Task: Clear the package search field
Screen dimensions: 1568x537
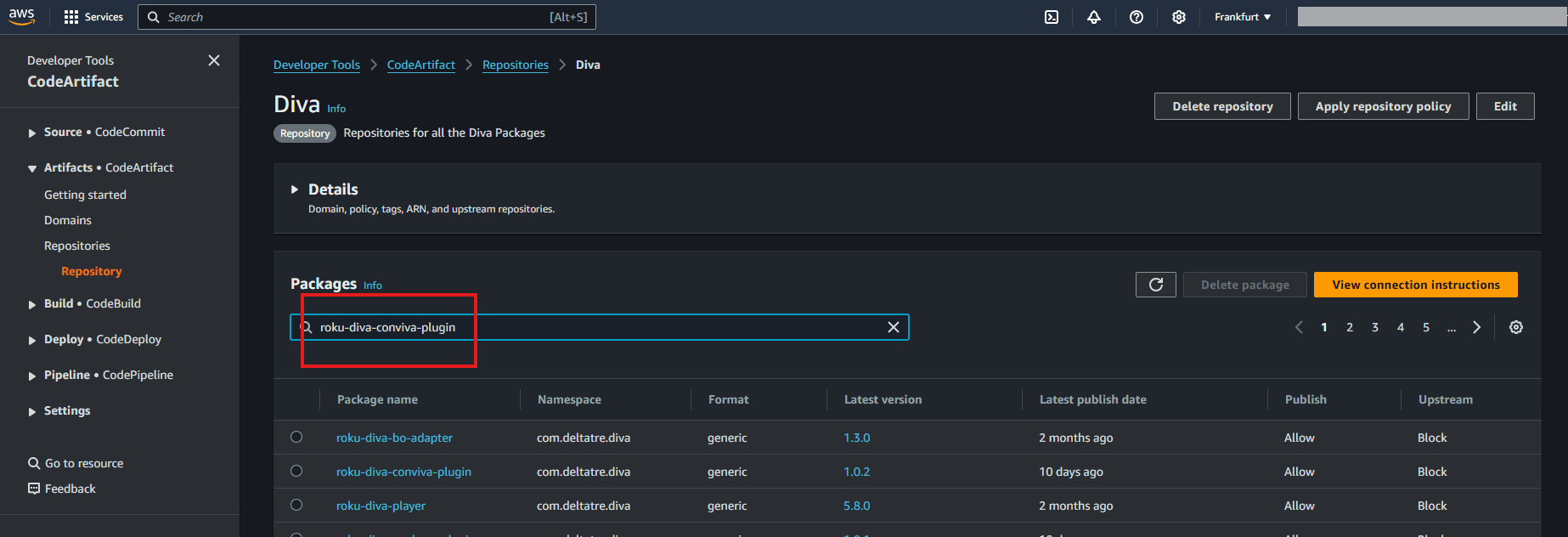Action: click(x=894, y=327)
